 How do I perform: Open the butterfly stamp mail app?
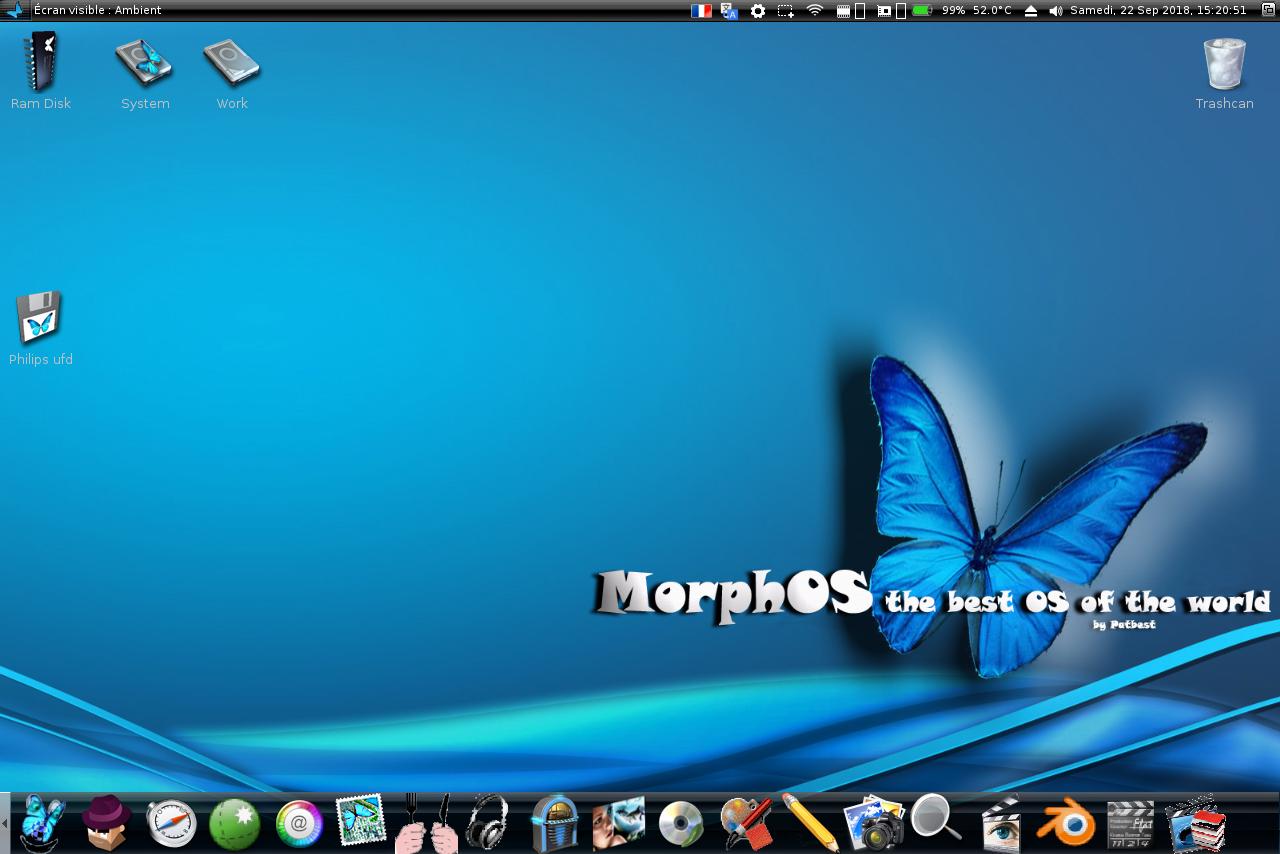tap(360, 822)
